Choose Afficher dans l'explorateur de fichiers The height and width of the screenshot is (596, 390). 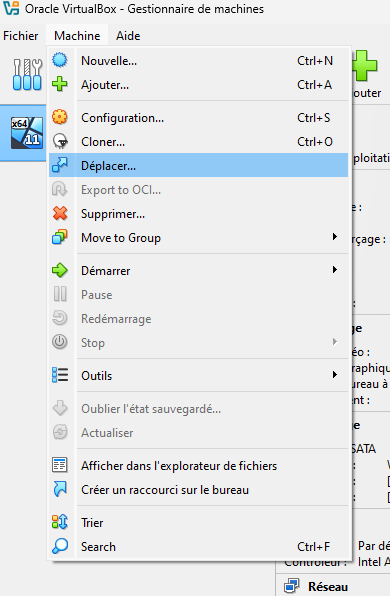198,466
